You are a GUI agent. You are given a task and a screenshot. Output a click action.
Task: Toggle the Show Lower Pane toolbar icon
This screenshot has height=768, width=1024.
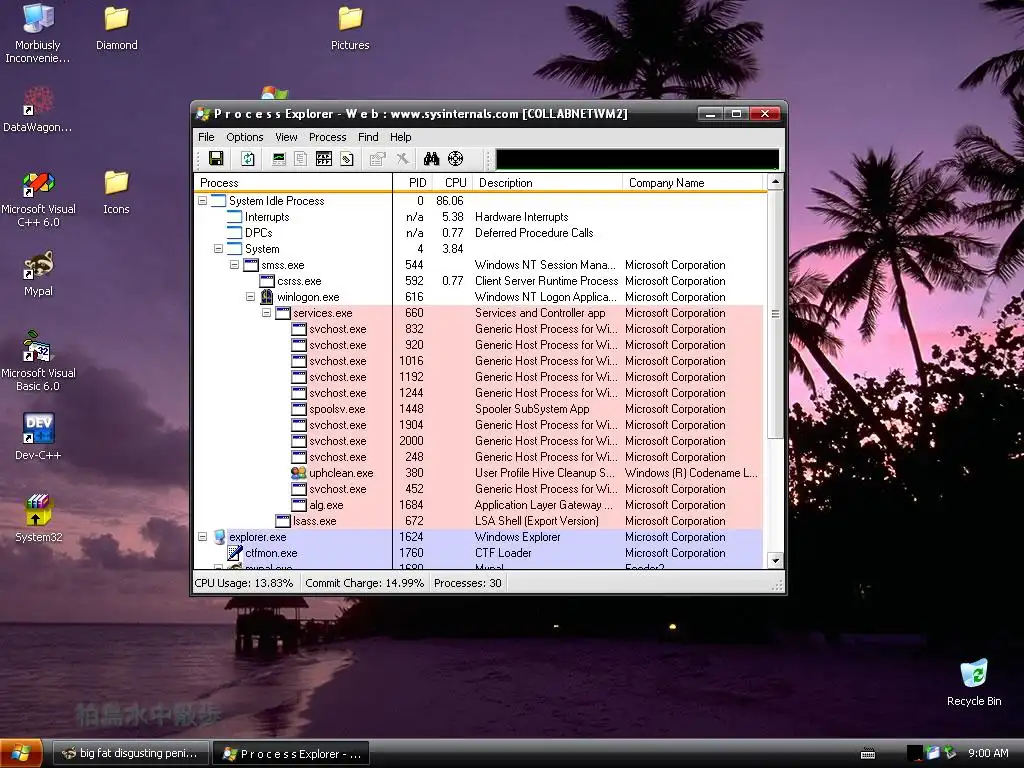[x=324, y=159]
